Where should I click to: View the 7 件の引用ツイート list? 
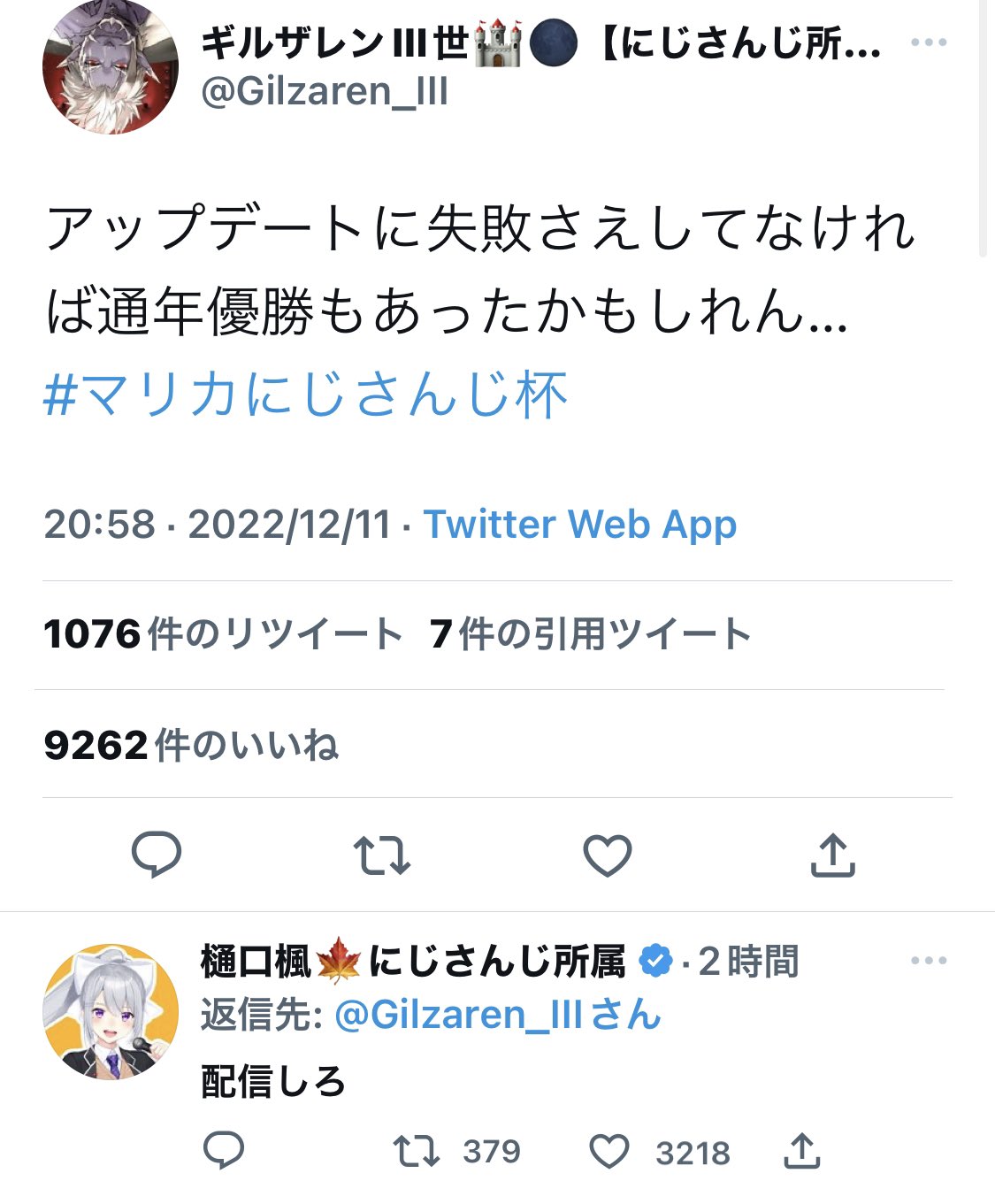591,634
